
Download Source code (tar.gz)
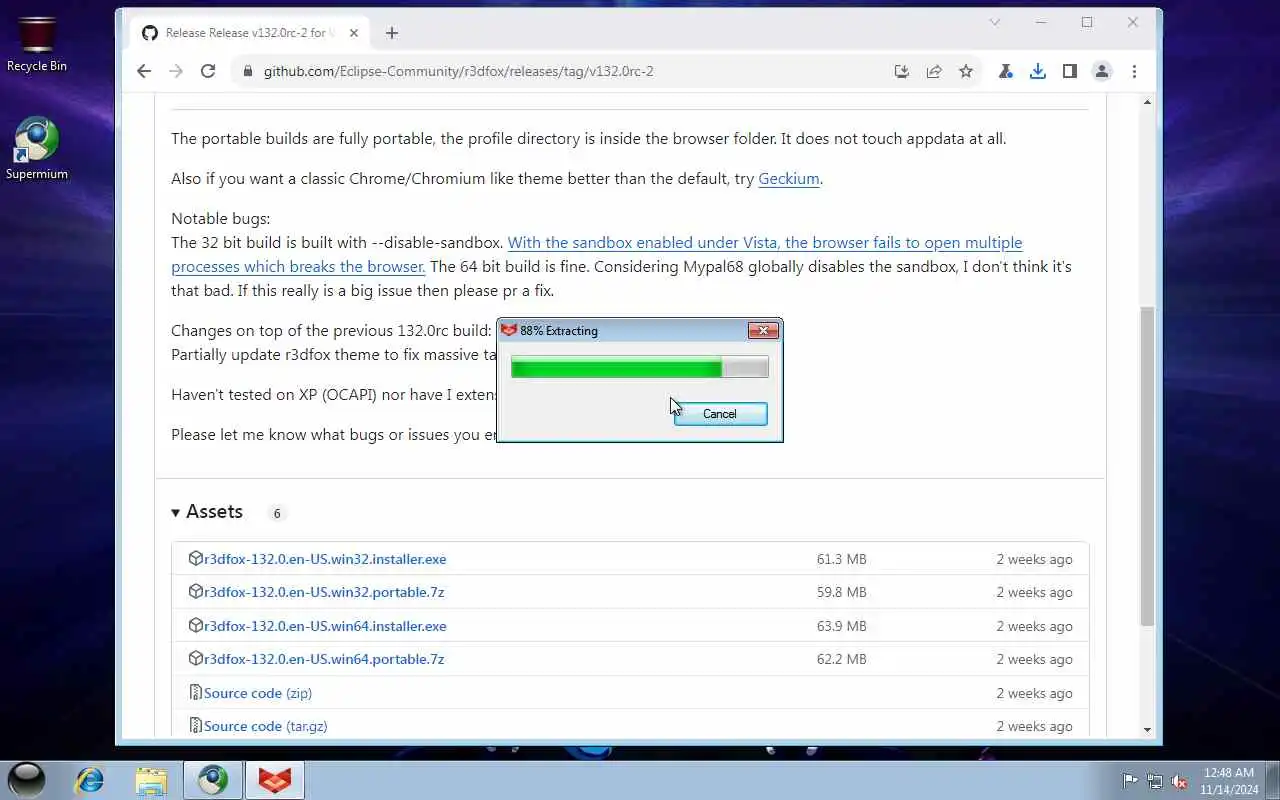point(266,726)
